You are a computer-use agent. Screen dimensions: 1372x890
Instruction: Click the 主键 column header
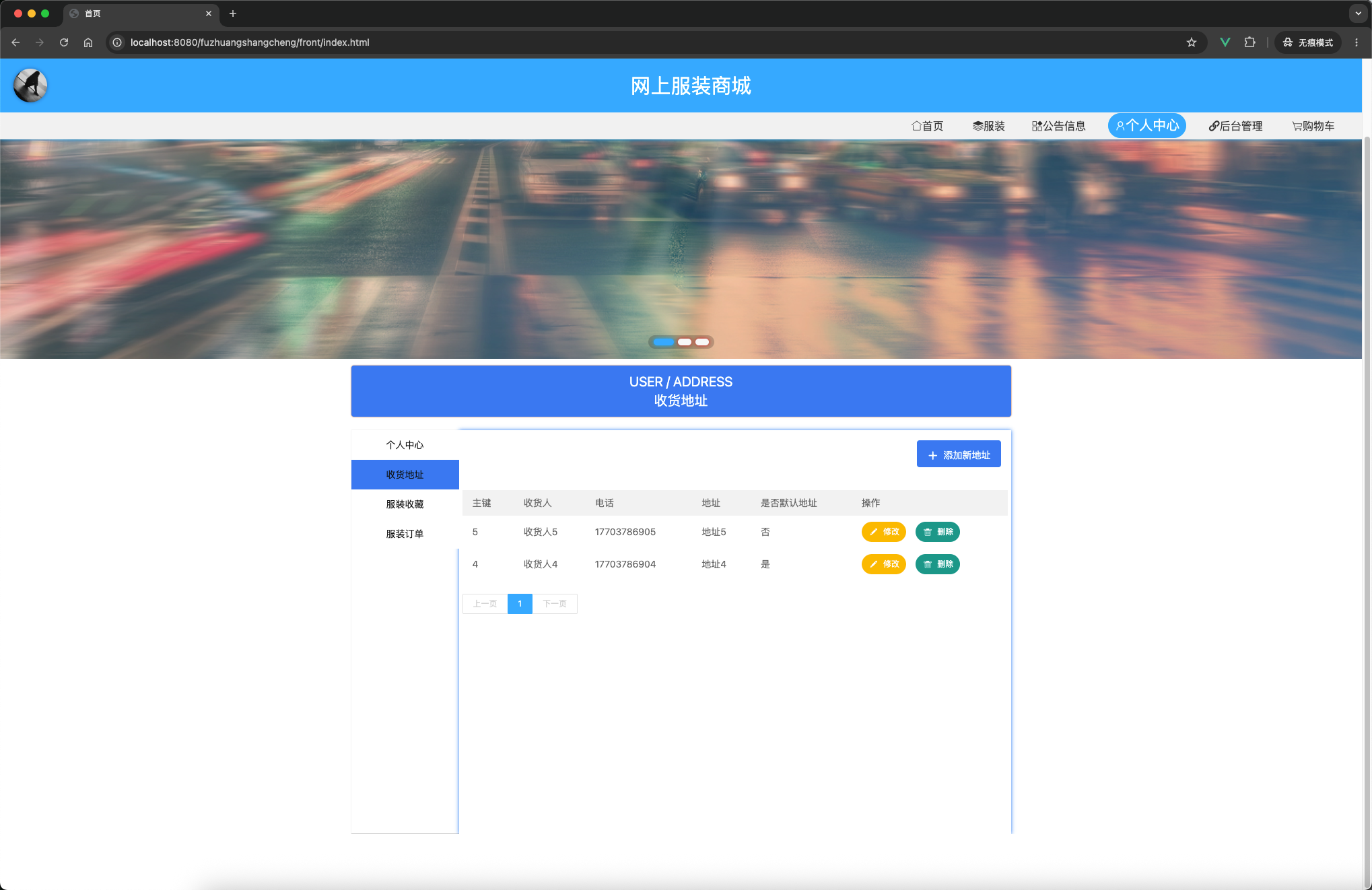pyautogui.click(x=482, y=503)
